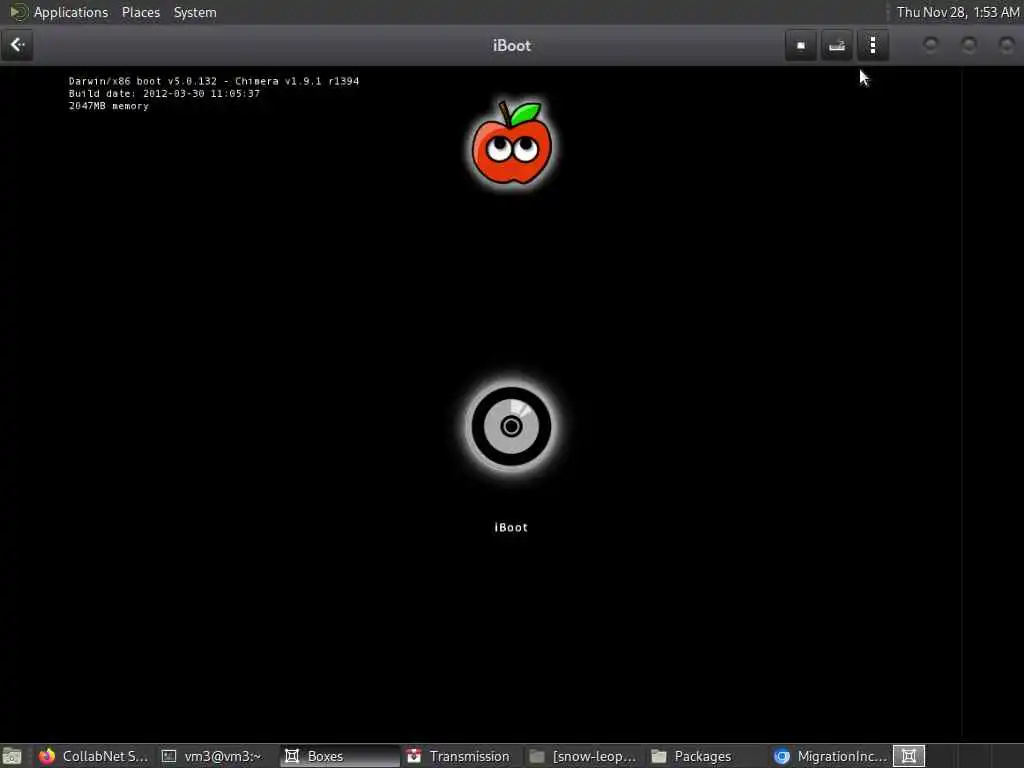Click the last round window control button
This screenshot has width=1024, height=768.
coord(1006,45)
